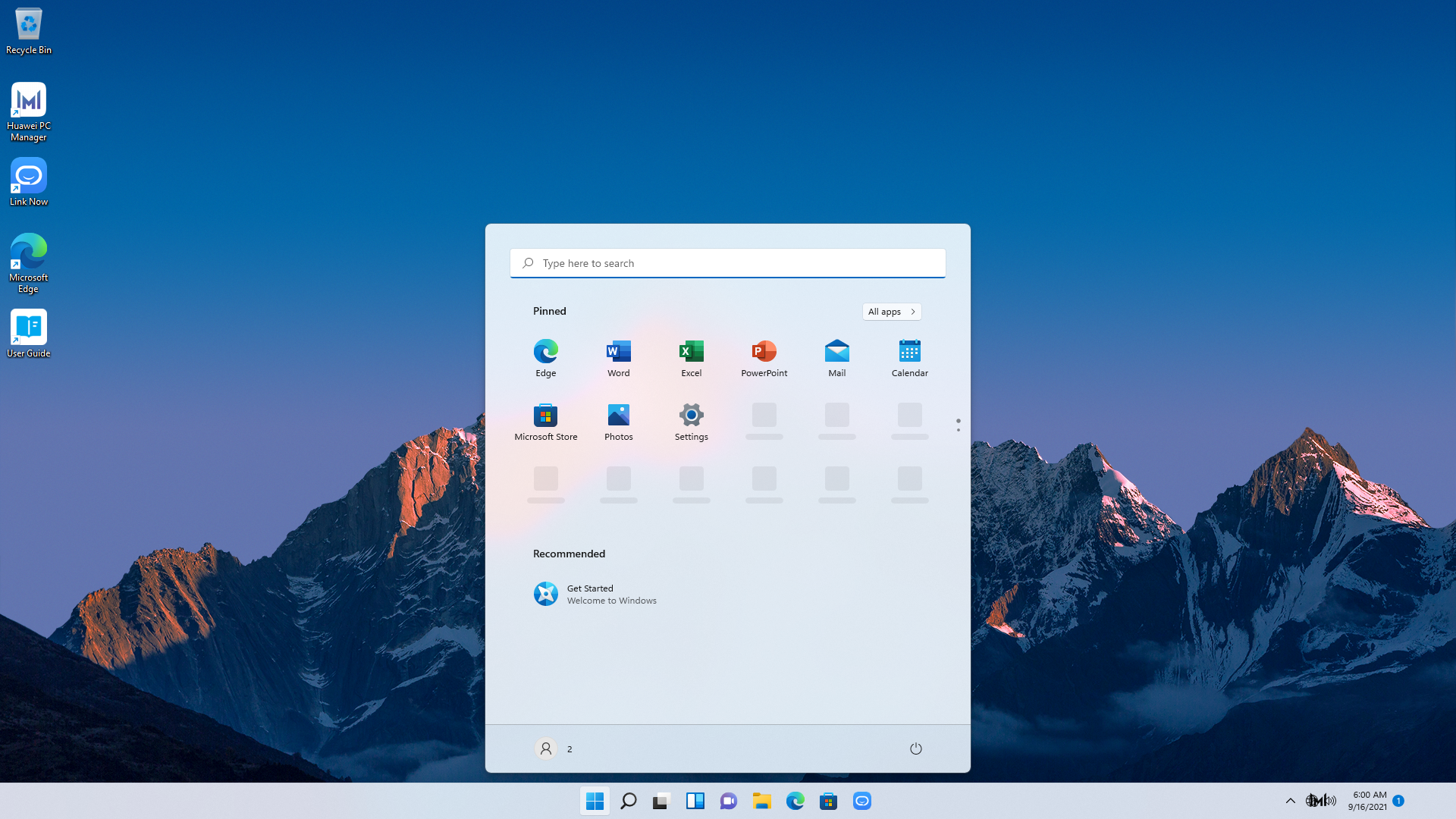This screenshot has height=819, width=1456.
Task: Launch Edge from the taskbar
Action: pos(795,801)
